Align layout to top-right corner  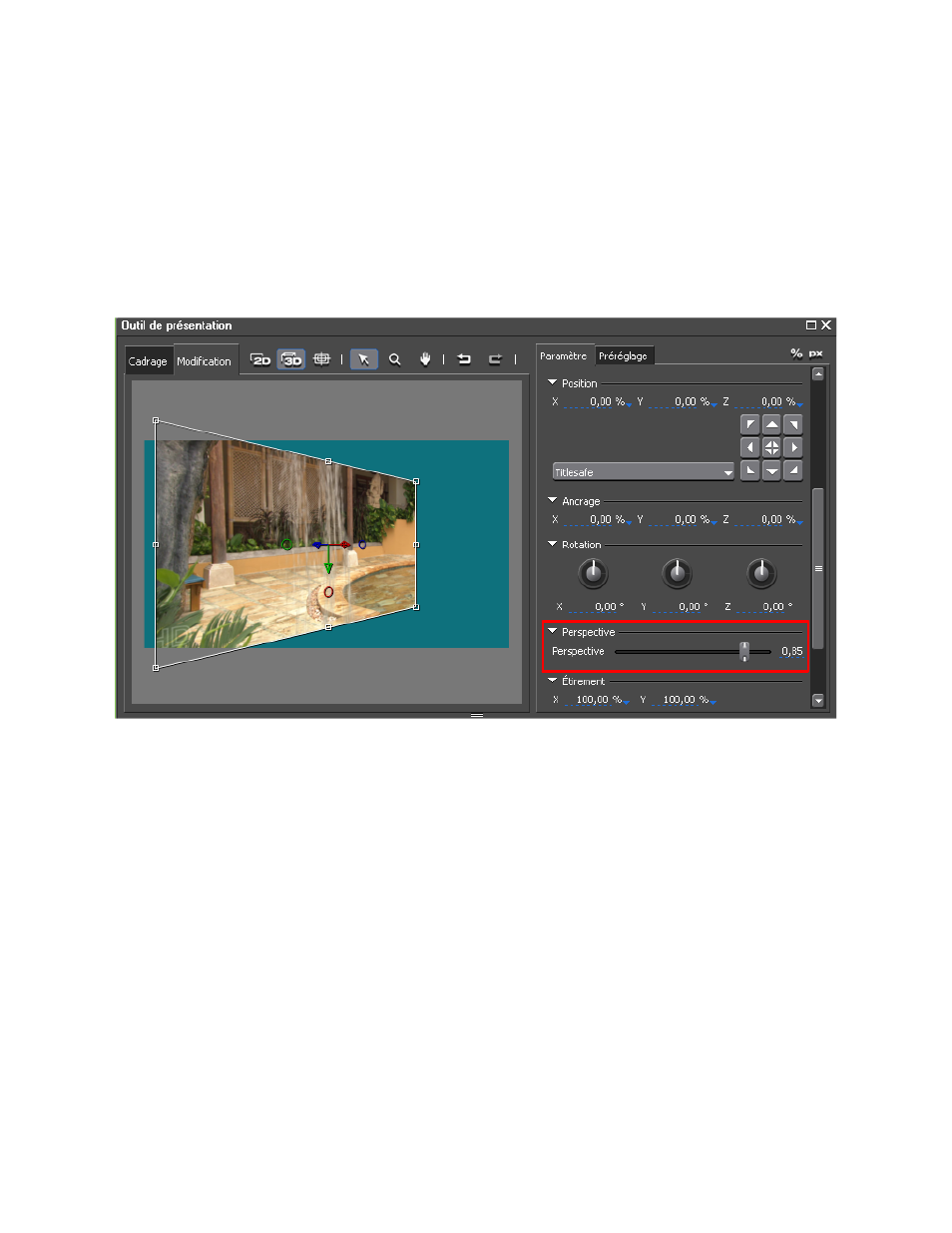click(x=793, y=425)
